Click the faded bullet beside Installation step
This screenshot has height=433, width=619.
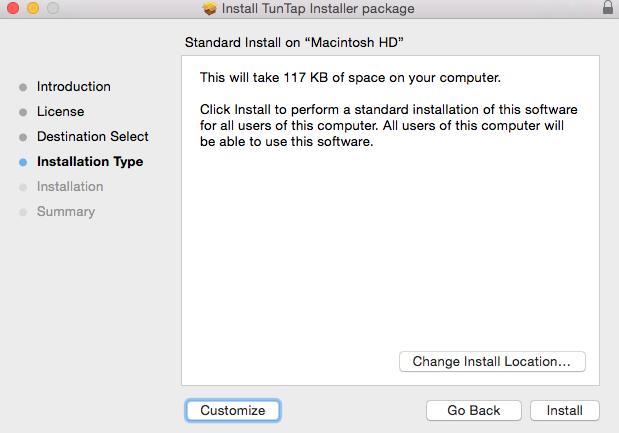(23, 187)
